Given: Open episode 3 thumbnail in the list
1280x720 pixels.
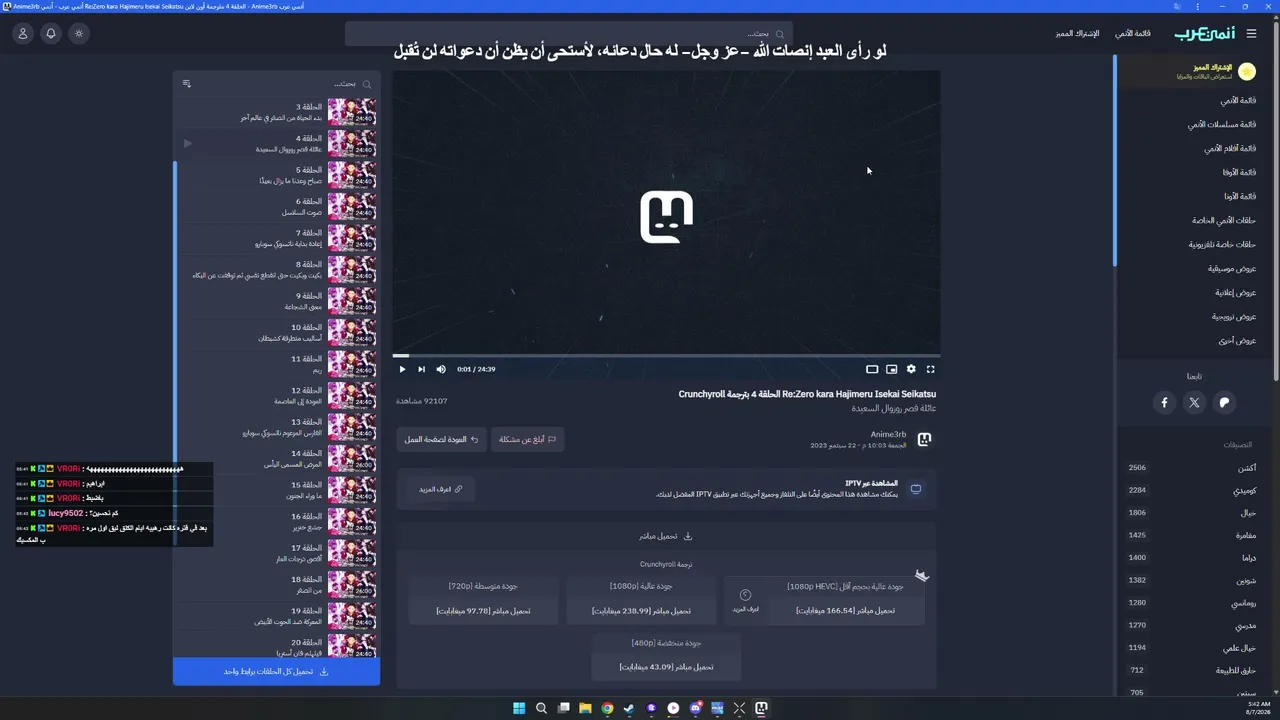Looking at the screenshot, I should coord(352,111).
